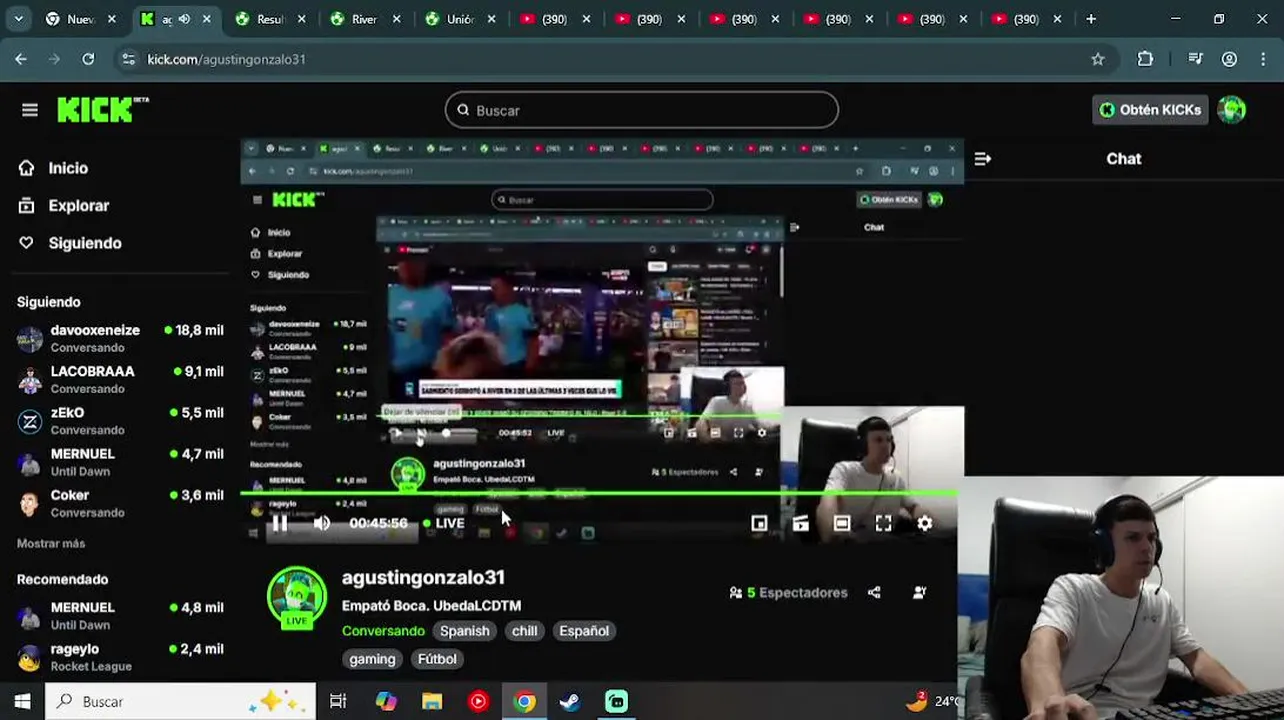
Task: Close the River tab
Action: pos(396,19)
